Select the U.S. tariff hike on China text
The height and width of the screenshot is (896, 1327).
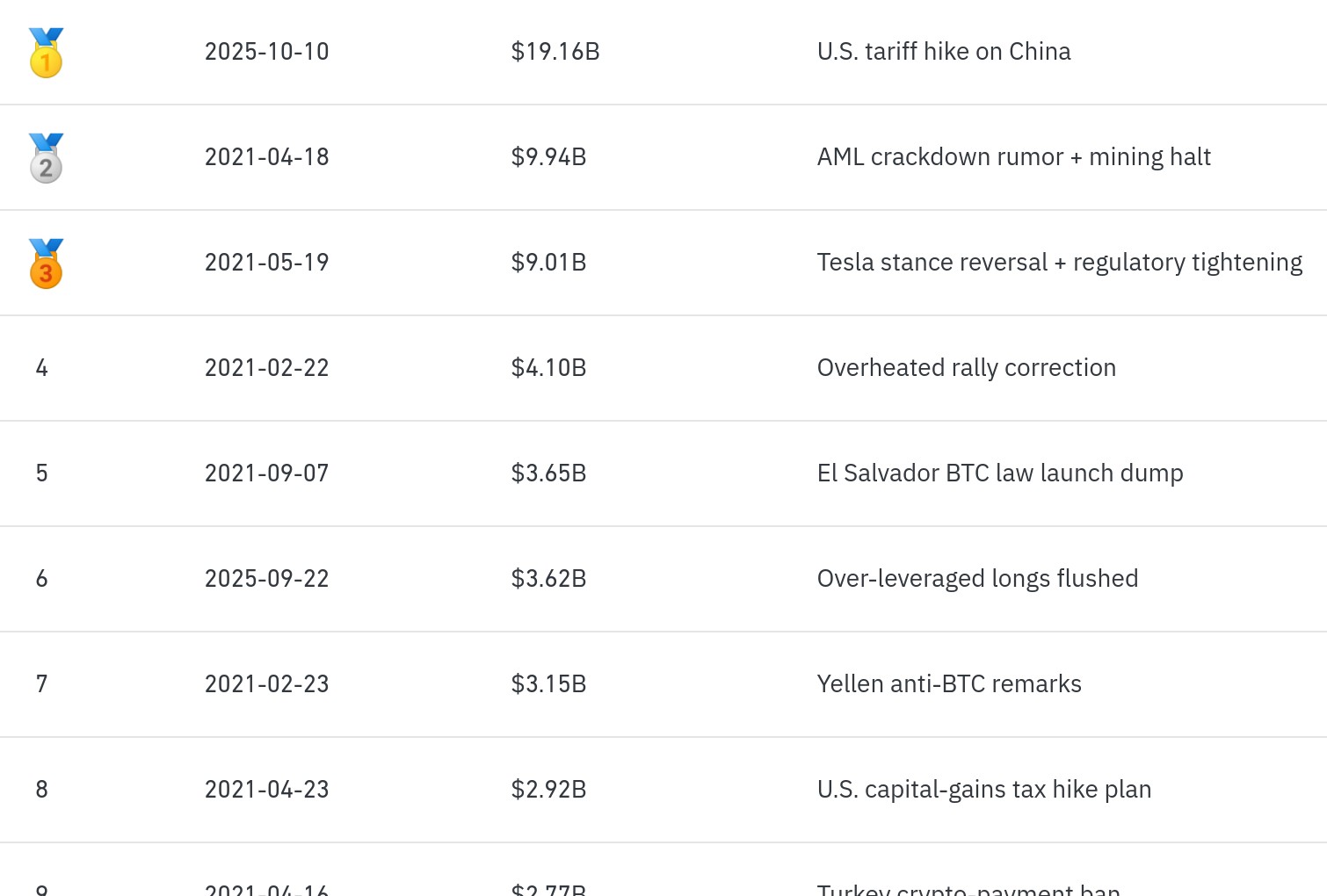pos(943,52)
